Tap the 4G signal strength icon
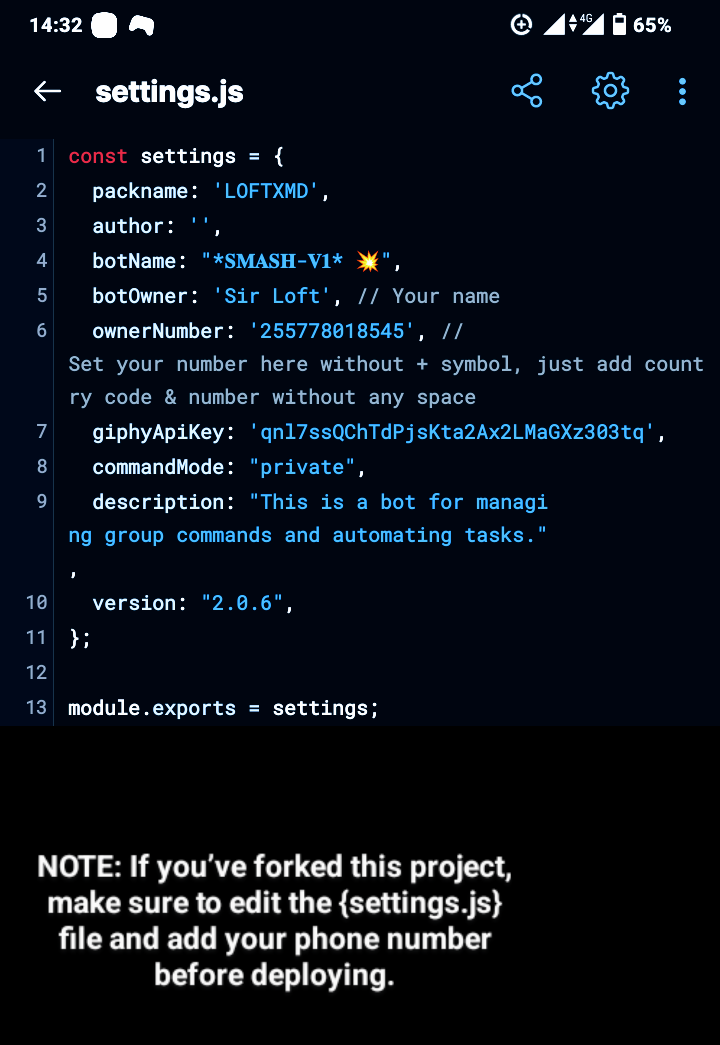Screen dimensions: 720x1045 [586, 24]
